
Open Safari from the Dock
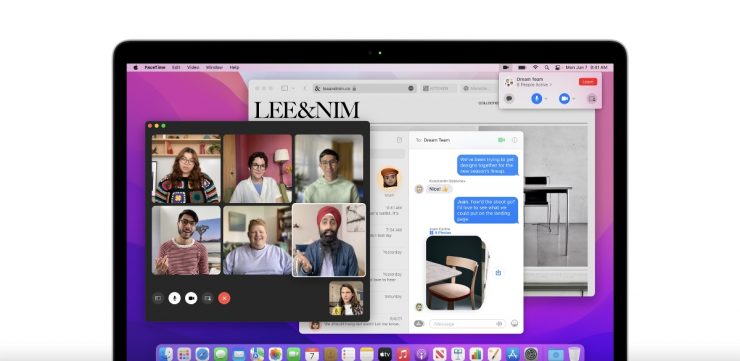[202, 354]
